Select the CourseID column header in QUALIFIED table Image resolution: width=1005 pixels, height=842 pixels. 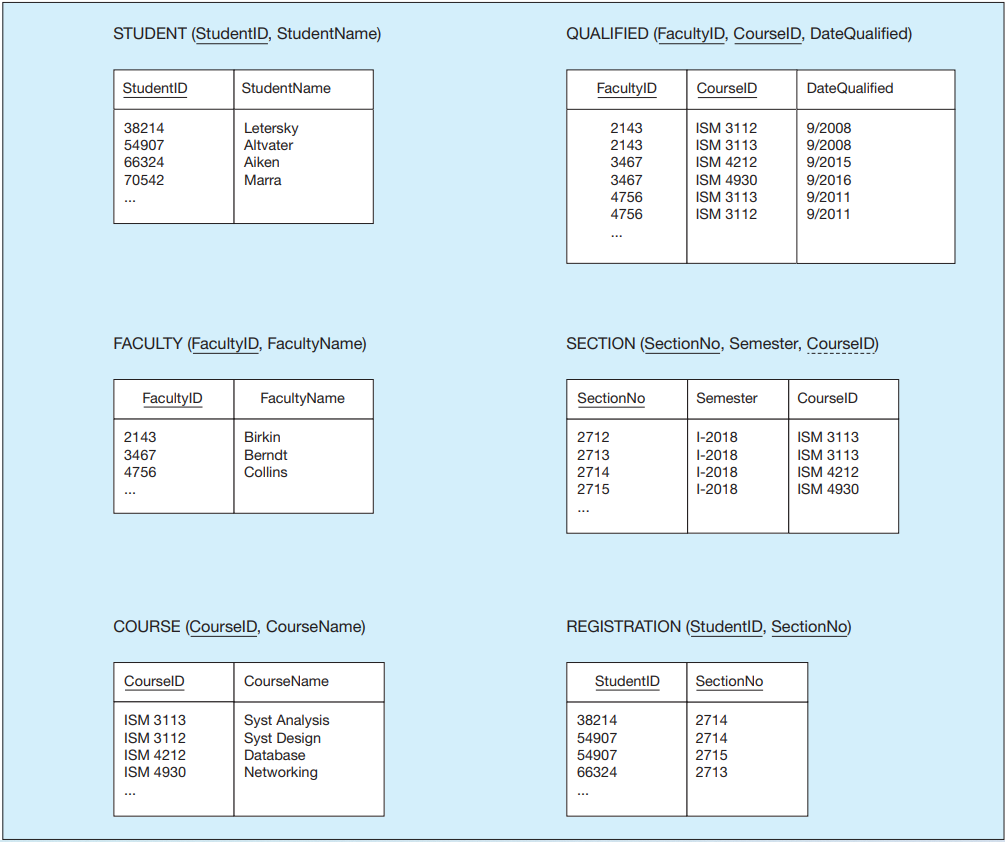[x=742, y=89]
